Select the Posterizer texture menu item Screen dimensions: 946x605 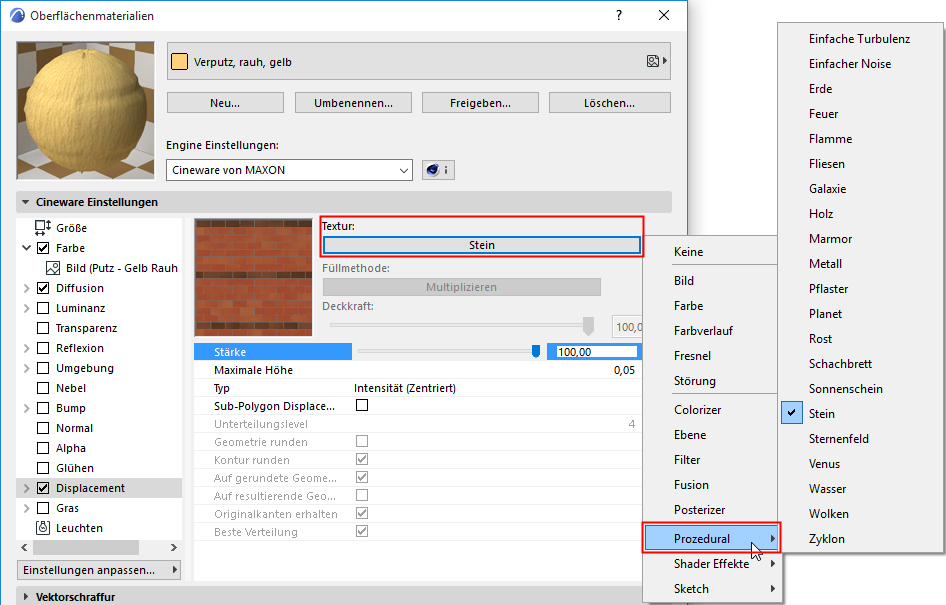[699, 510]
